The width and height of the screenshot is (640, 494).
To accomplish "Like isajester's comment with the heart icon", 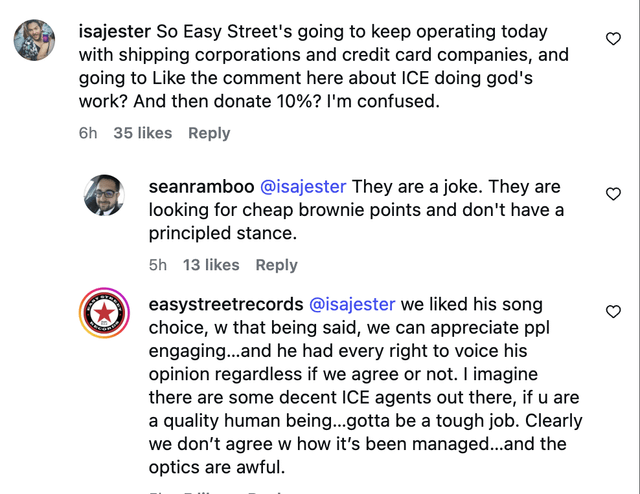I will (613, 39).
